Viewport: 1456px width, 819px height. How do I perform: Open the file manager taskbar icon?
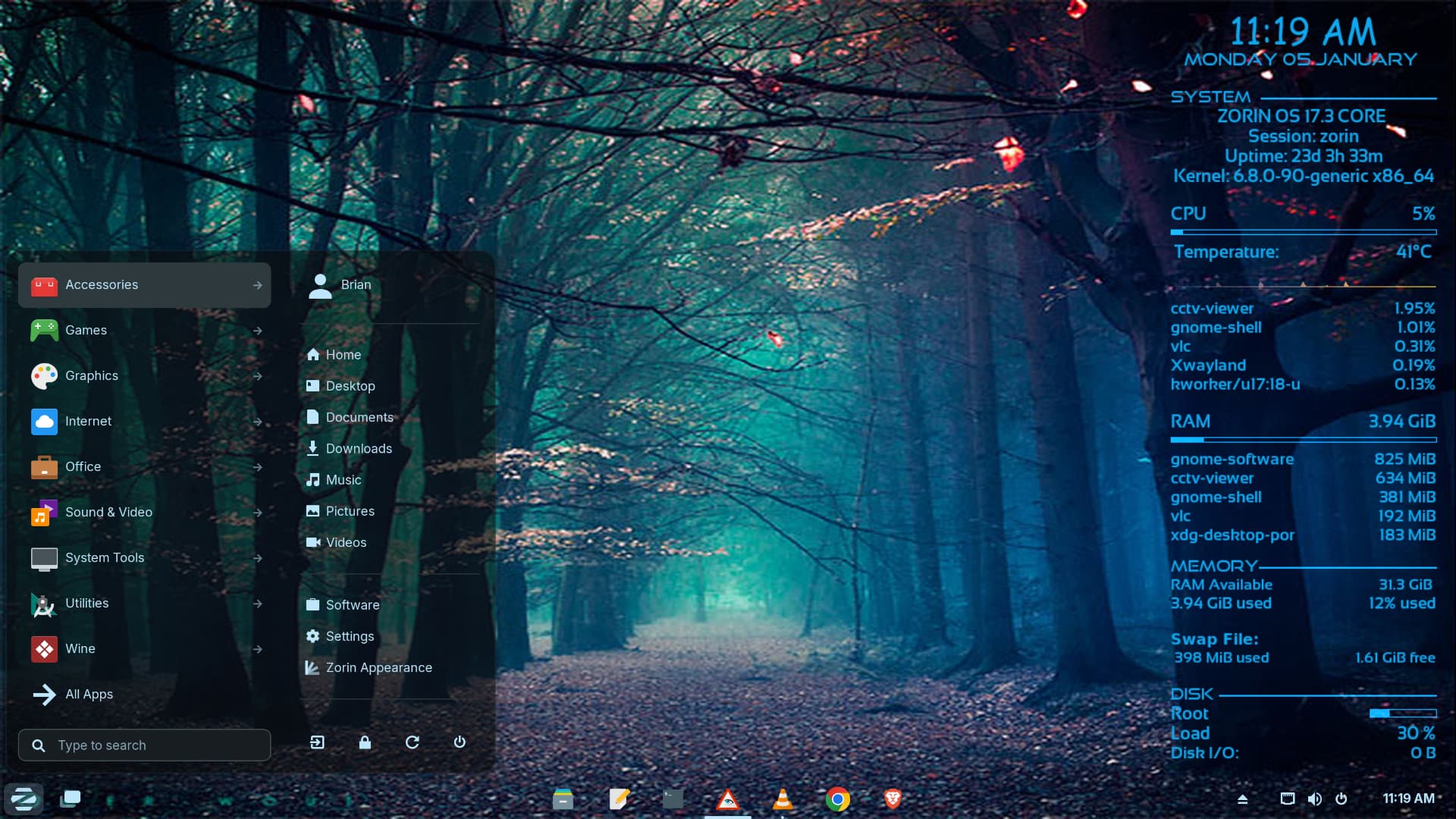click(563, 799)
